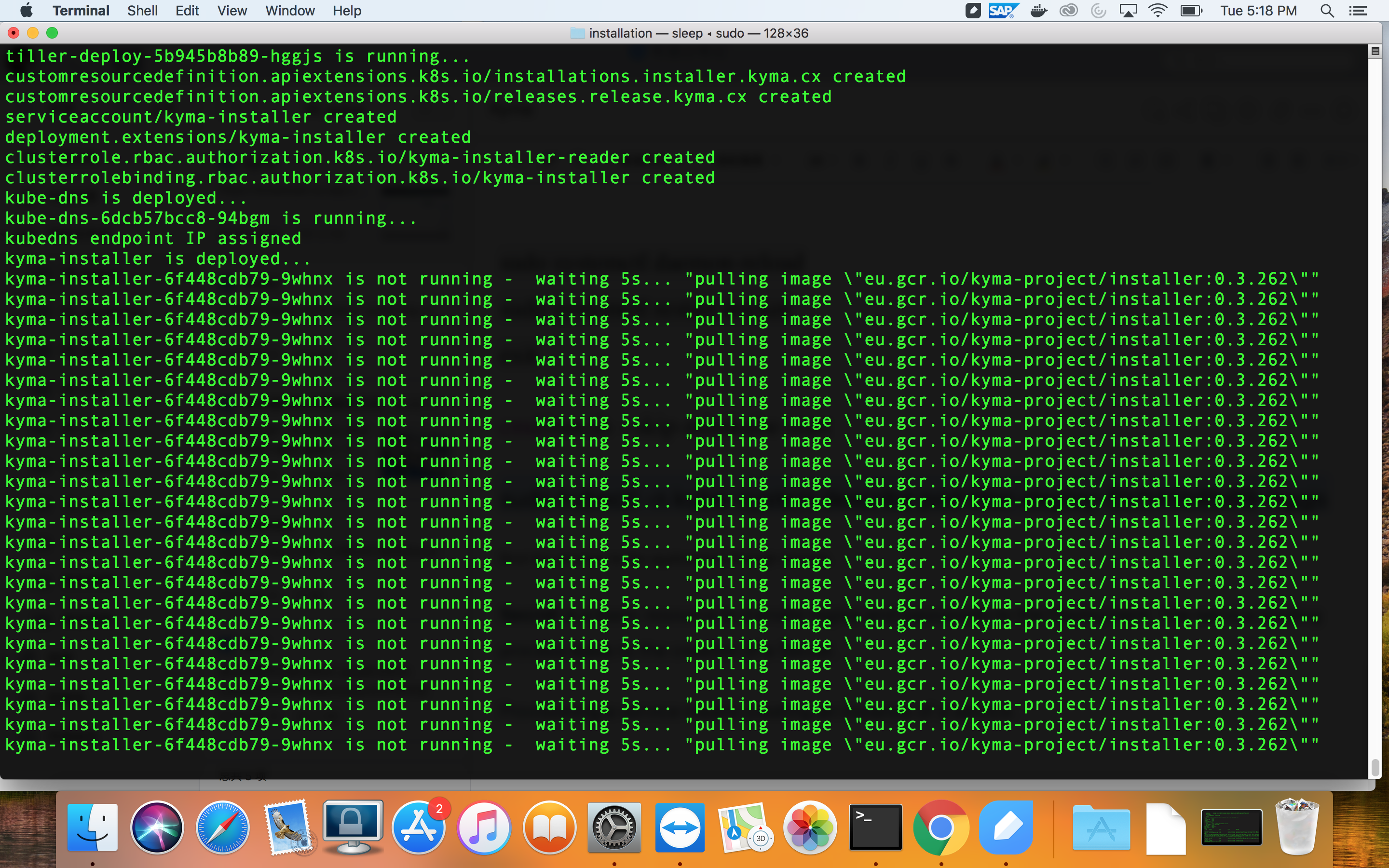
Task: Open Apple Books from the Dock
Action: click(549, 827)
